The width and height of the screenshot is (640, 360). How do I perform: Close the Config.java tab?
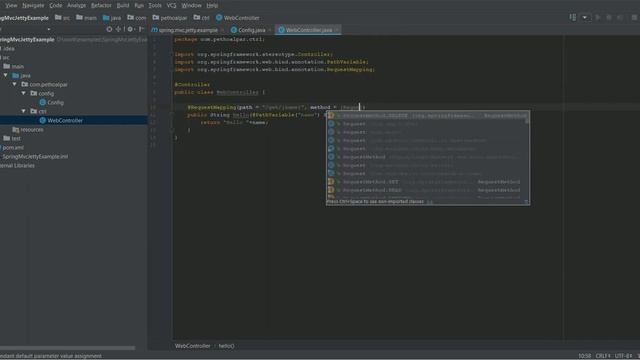coord(270,30)
